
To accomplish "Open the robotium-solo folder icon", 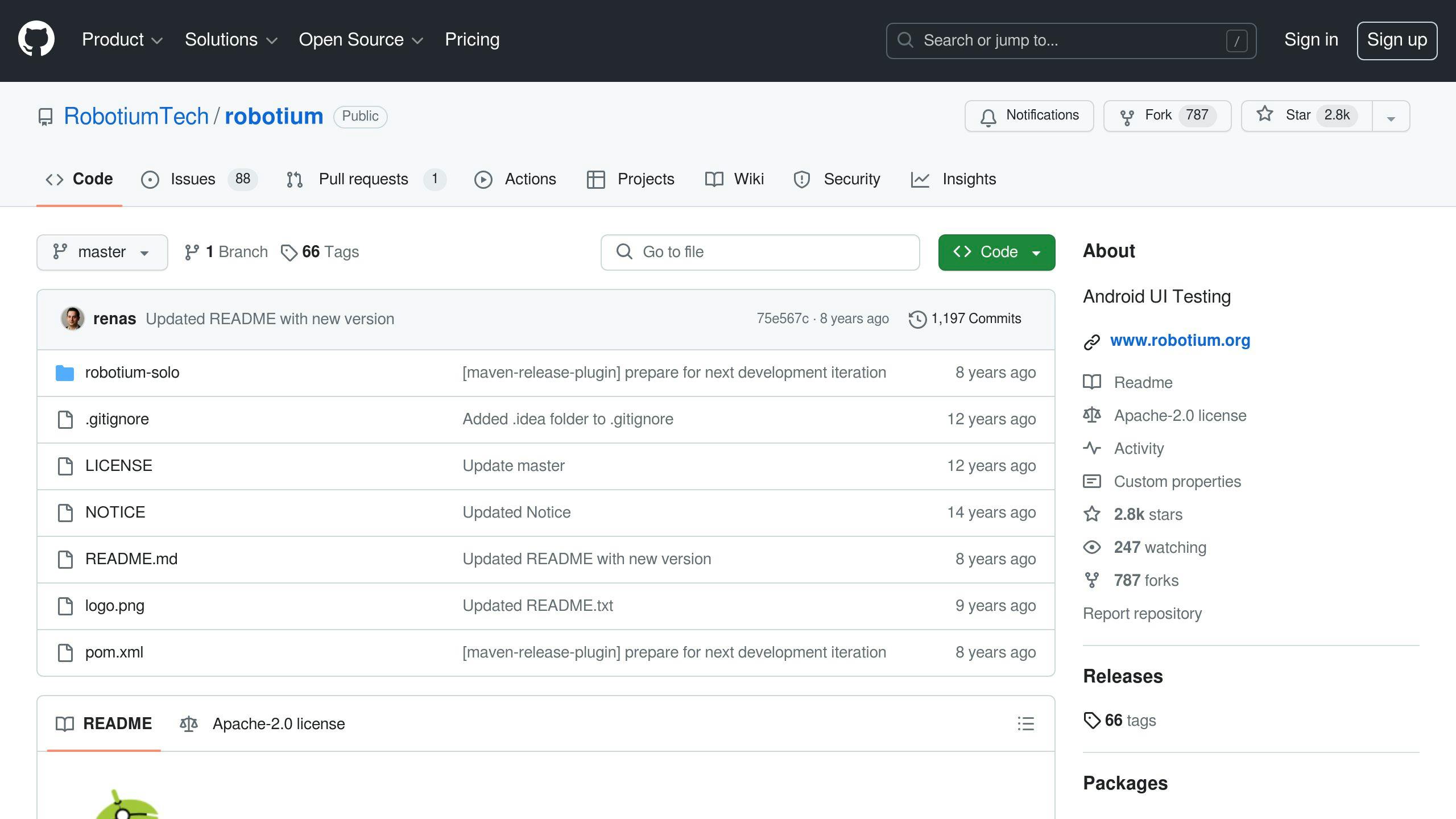I will click(65, 373).
